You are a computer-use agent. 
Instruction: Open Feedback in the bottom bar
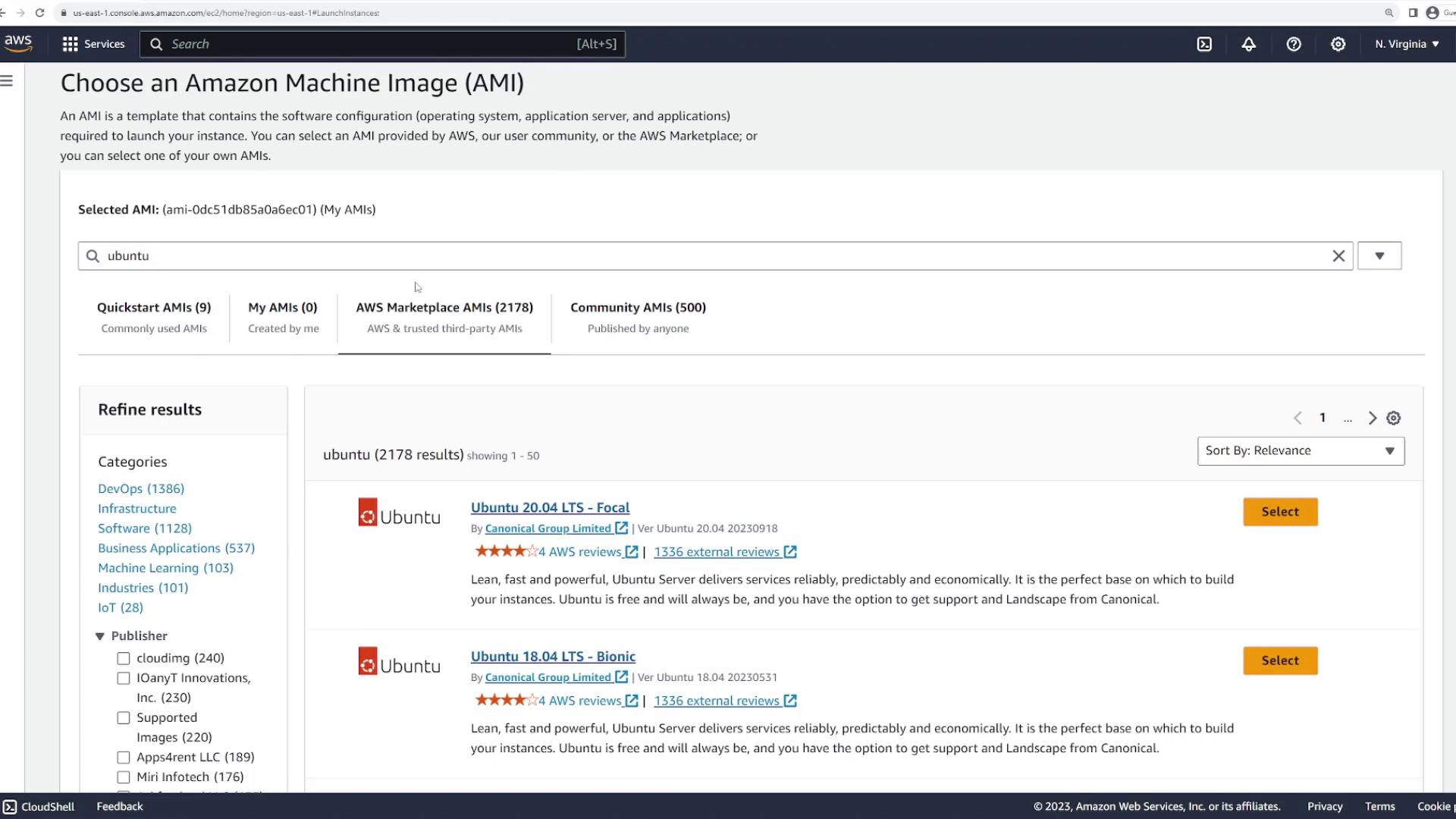(119, 806)
